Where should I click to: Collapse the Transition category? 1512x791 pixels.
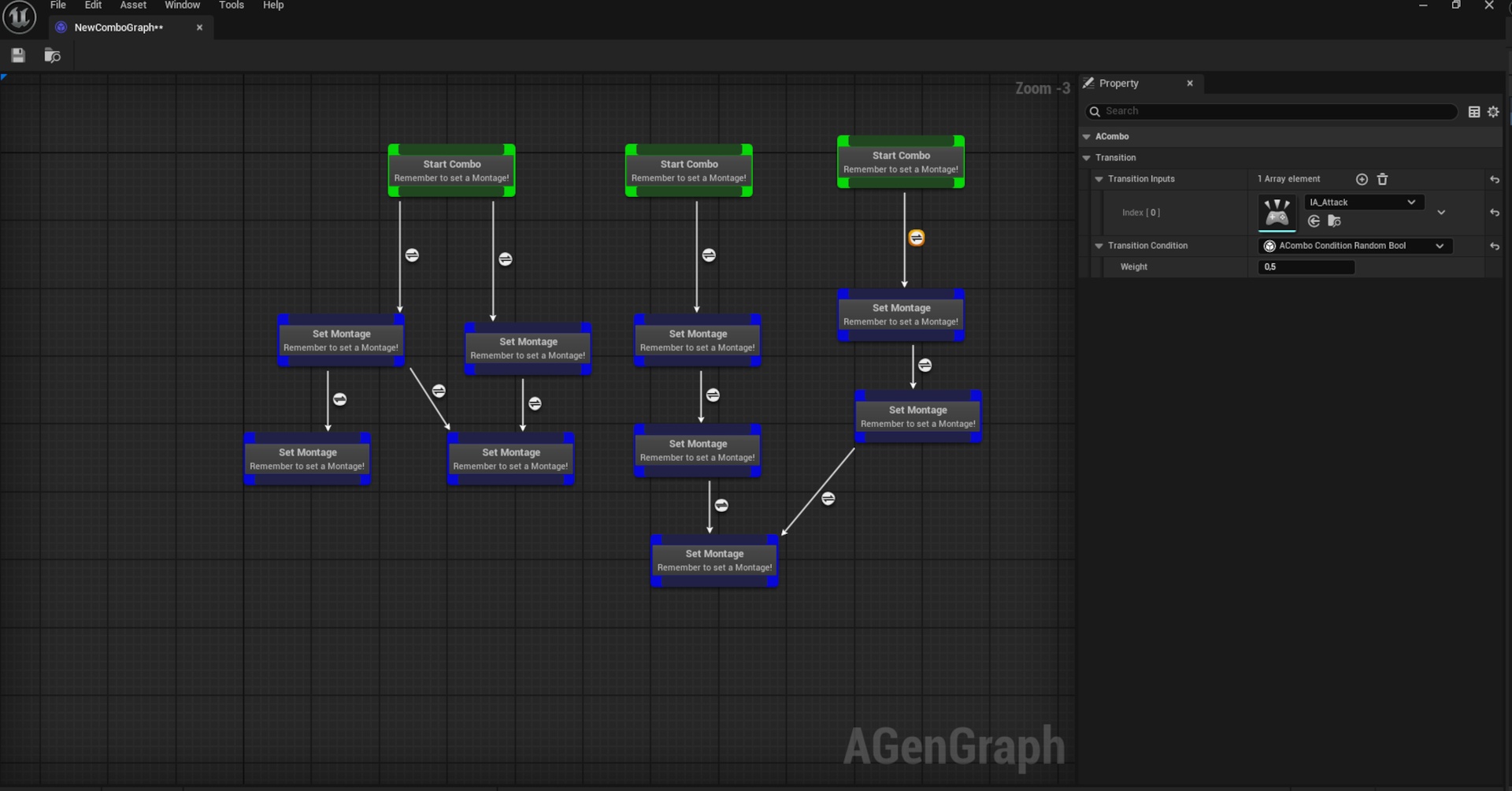click(1087, 158)
